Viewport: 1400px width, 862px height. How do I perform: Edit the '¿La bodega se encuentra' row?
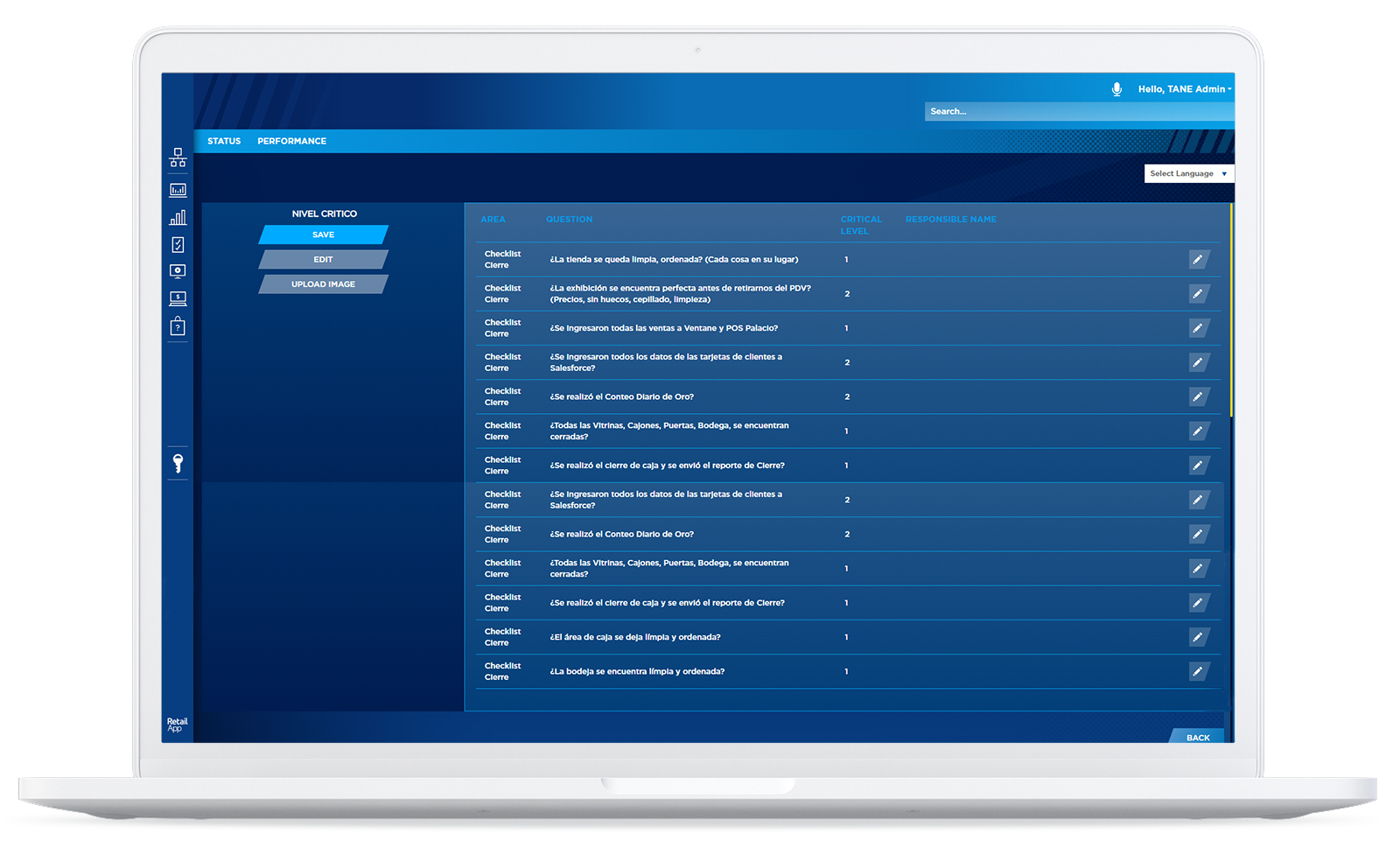1198,672
